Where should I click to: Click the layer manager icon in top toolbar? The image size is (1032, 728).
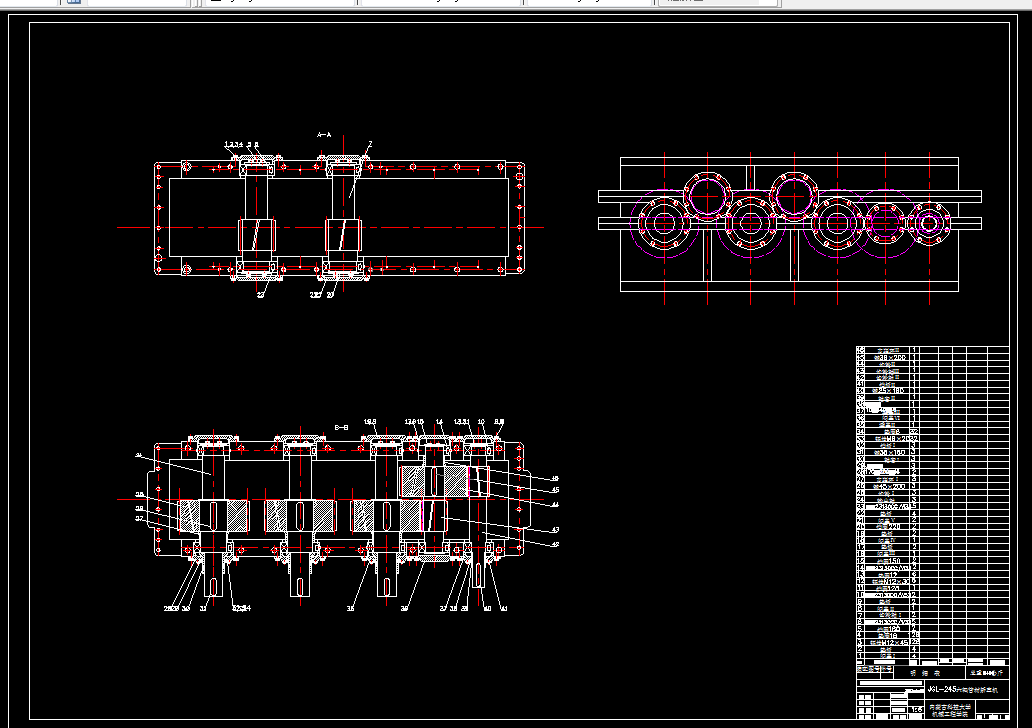pos(74,2)
